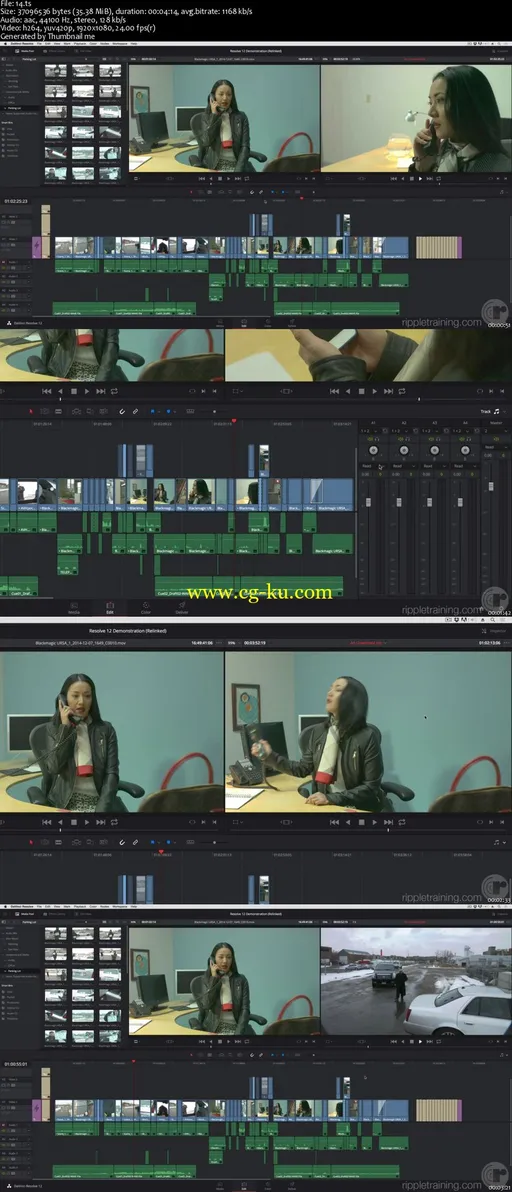Viewport: 512px width, 1192px height.
Task: Toggle source viewer loop in 00:01:42 frame
Action: point(115,391)
